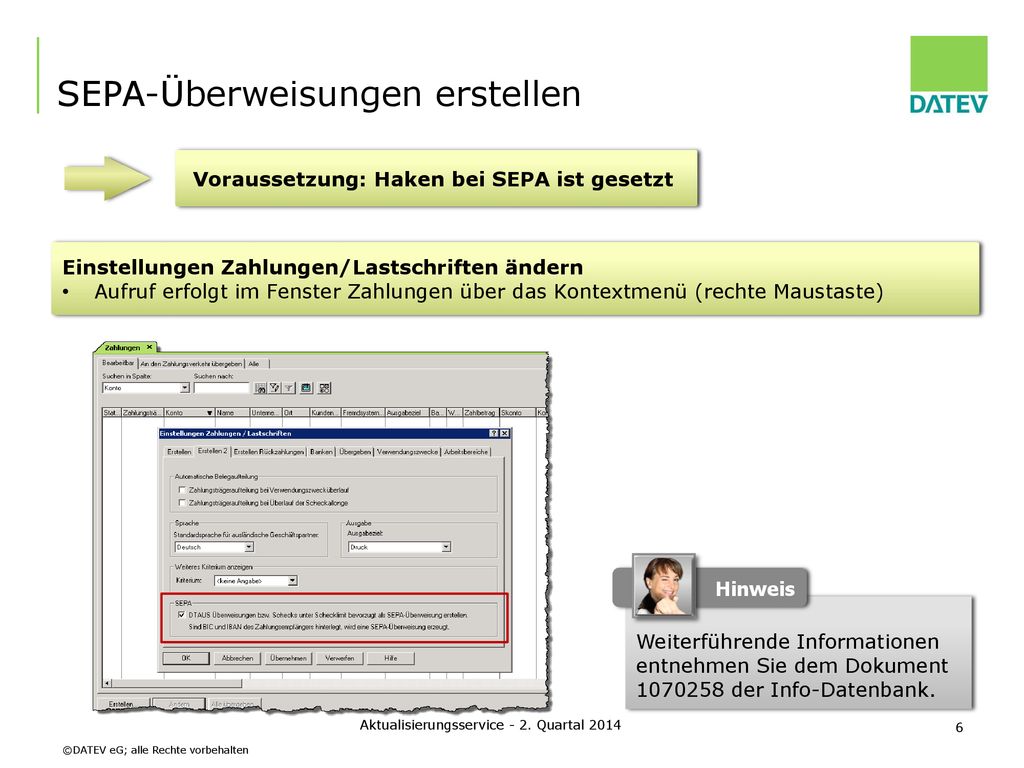This screenshot has height=768, width=1024.
Task: Click the Unterne... column header
Action: pos(266,413)
